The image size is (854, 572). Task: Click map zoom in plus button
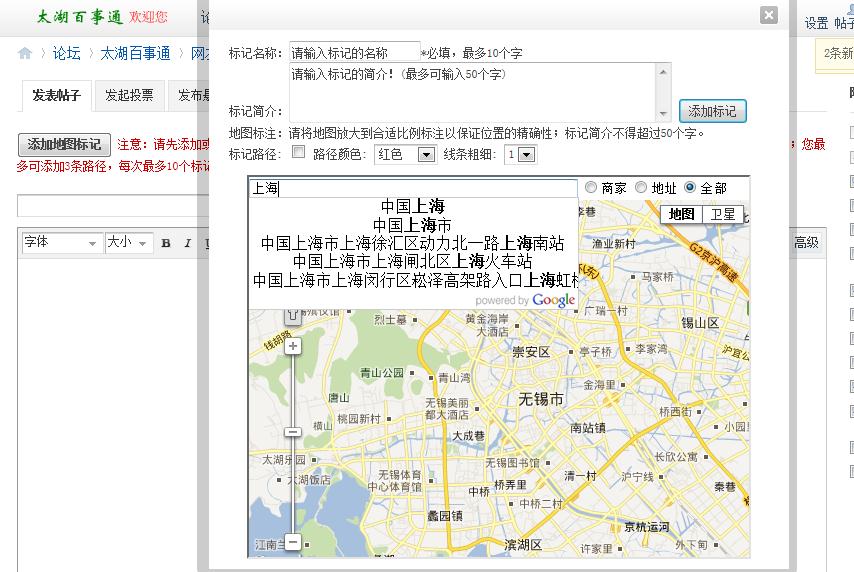pyautogui.click(x=293, y=346)
